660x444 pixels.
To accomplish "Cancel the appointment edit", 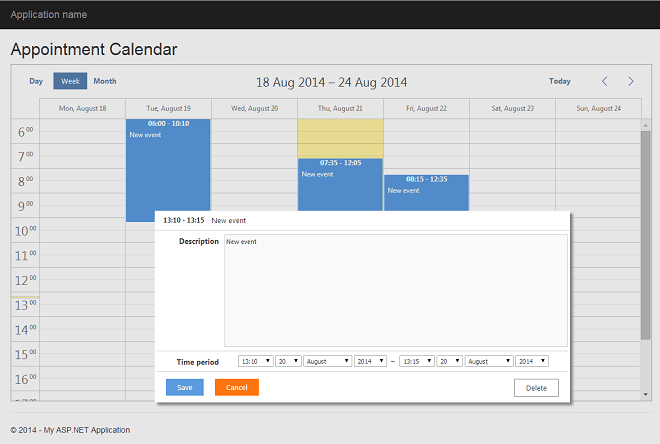I will click(x=236, y=388).
